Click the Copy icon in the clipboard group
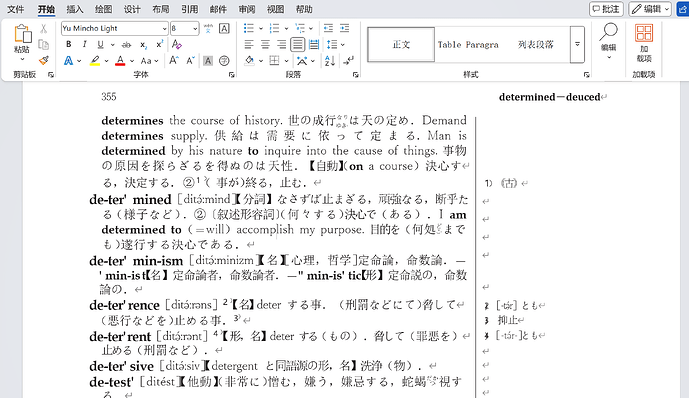The height and width of the screenshot is (398, 689). click(44, 44)
